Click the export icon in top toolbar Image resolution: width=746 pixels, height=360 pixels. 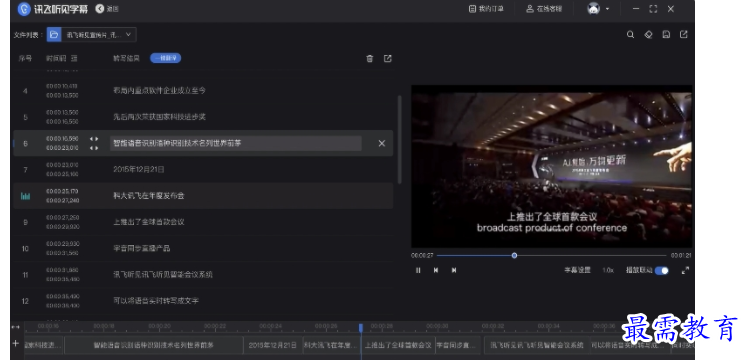point(684,35)
